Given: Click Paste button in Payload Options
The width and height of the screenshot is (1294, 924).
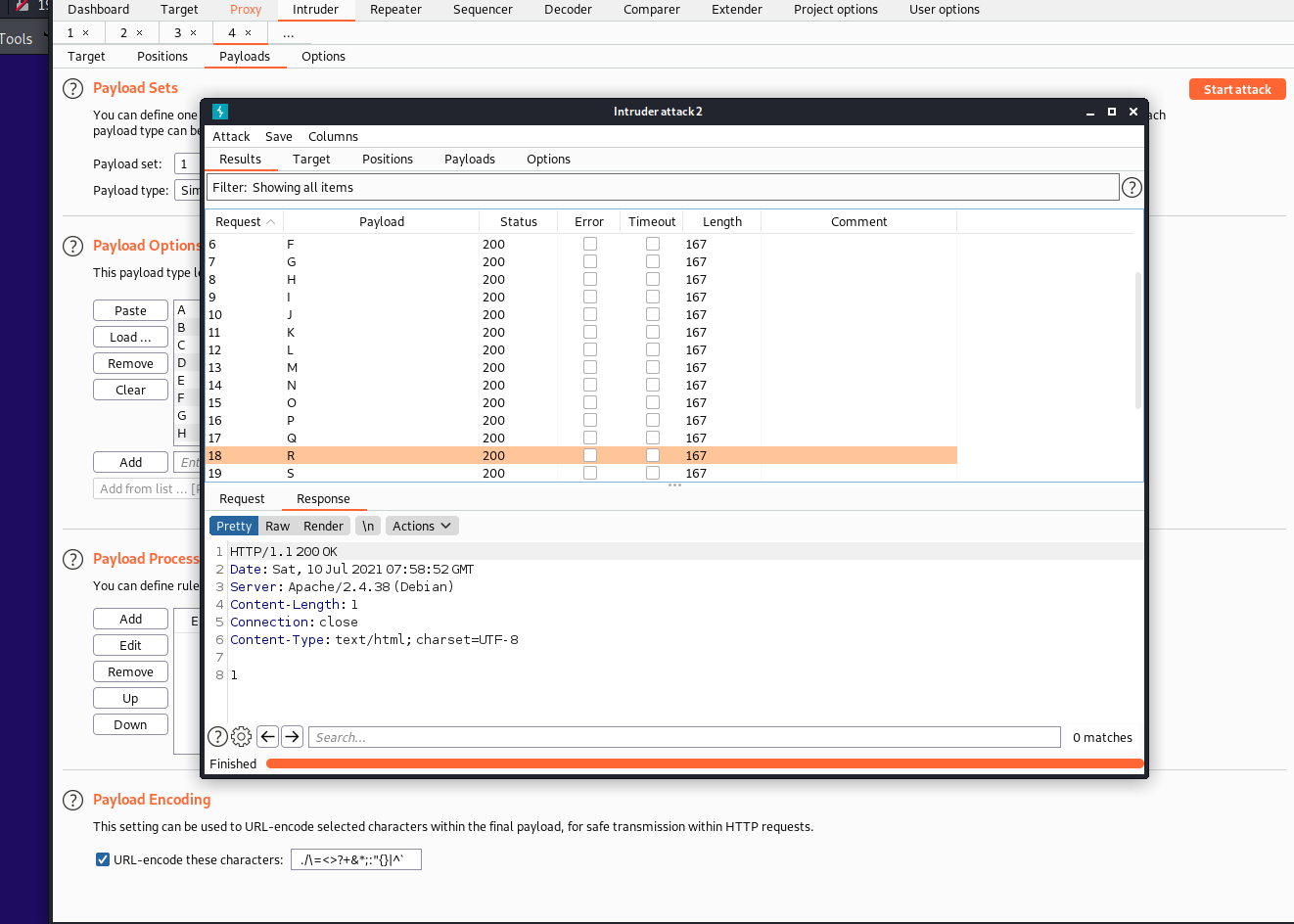Looking at the screenshot, I should coord(130,310).
